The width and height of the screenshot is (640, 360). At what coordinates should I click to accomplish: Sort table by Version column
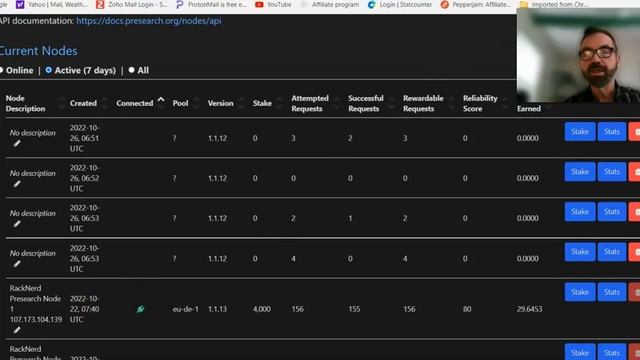tap(226, 103)
